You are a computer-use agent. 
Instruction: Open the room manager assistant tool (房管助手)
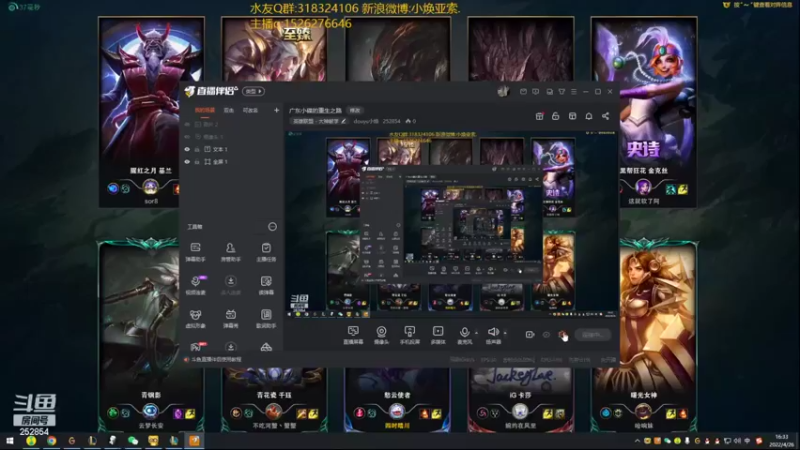tap(231, 252)
